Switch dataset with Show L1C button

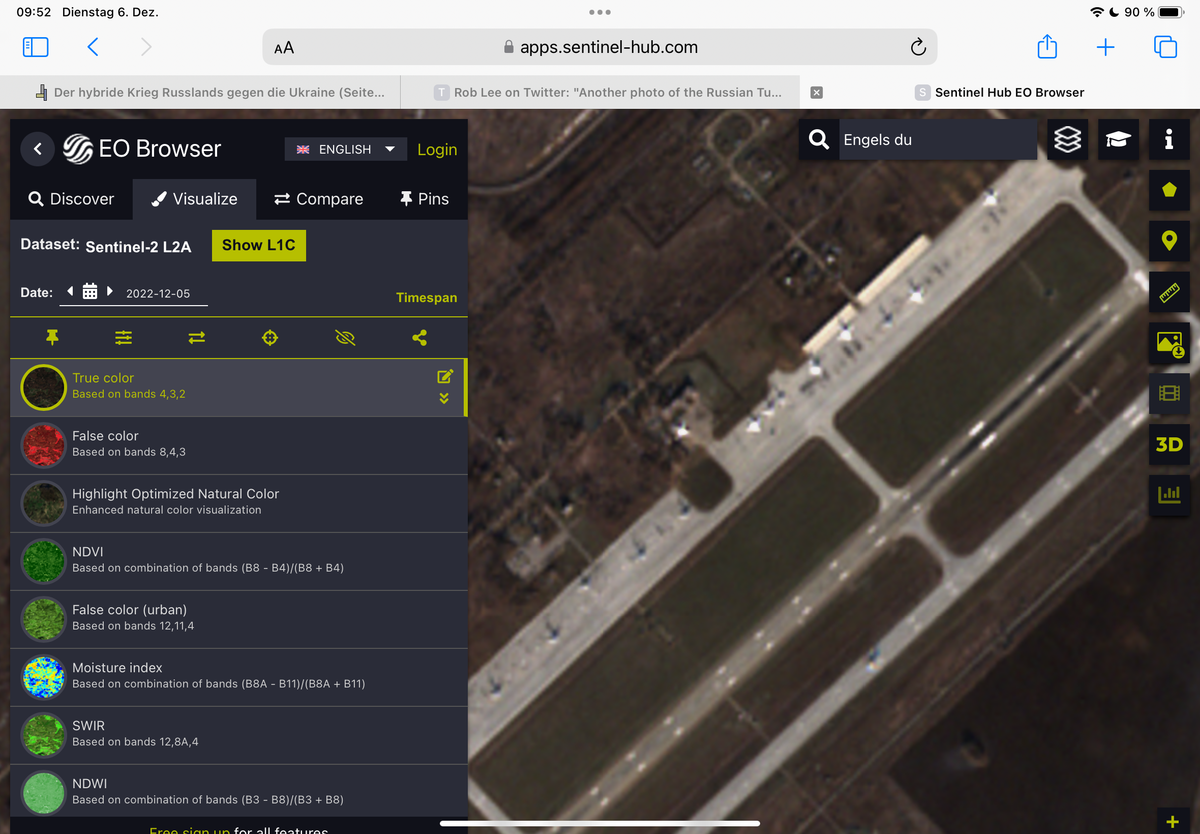259,245
